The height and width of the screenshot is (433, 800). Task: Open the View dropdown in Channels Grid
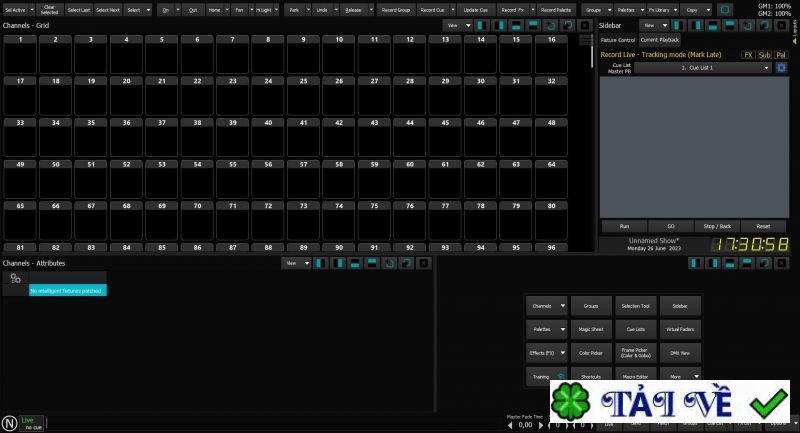pos(459,24)
